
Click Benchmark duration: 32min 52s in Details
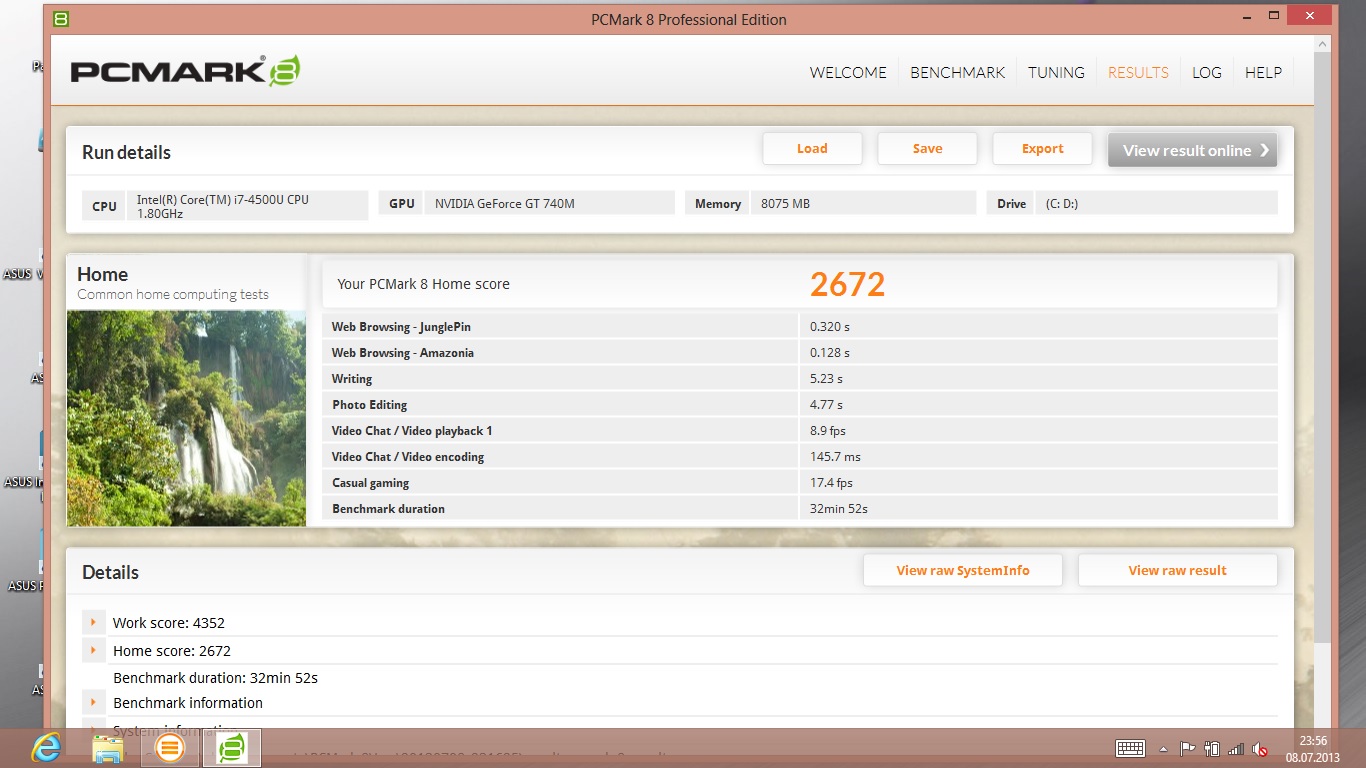[215, 677]
